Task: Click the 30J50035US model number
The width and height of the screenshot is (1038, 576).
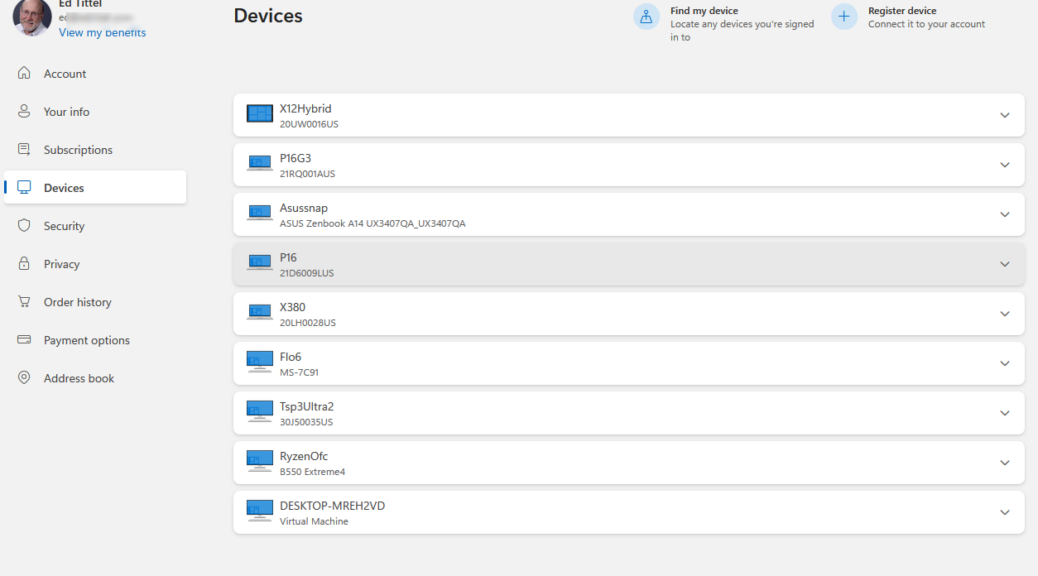Action: tap(306, 422)
